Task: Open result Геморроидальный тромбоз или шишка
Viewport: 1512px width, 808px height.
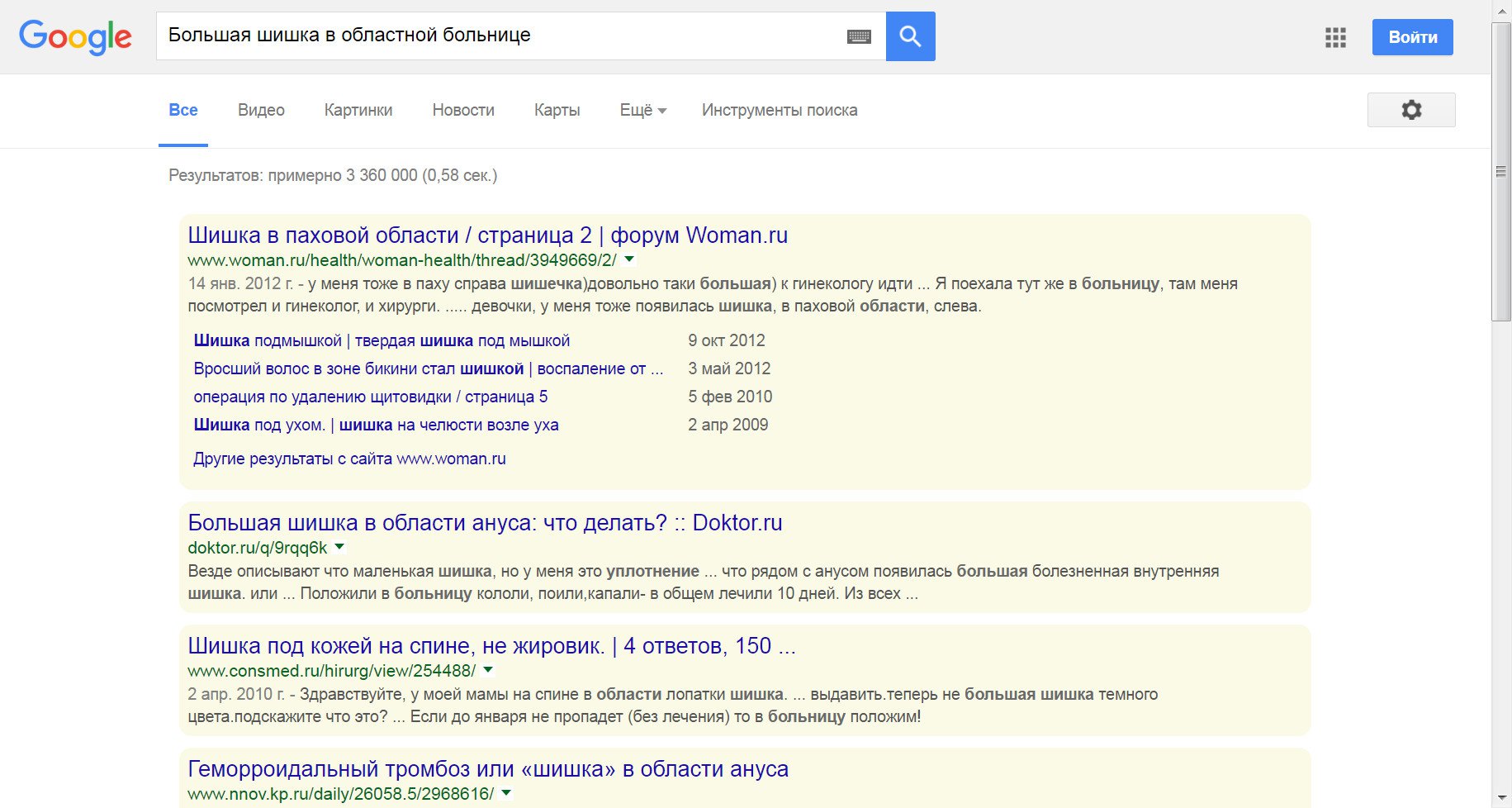Action: [x=488, y=769]
